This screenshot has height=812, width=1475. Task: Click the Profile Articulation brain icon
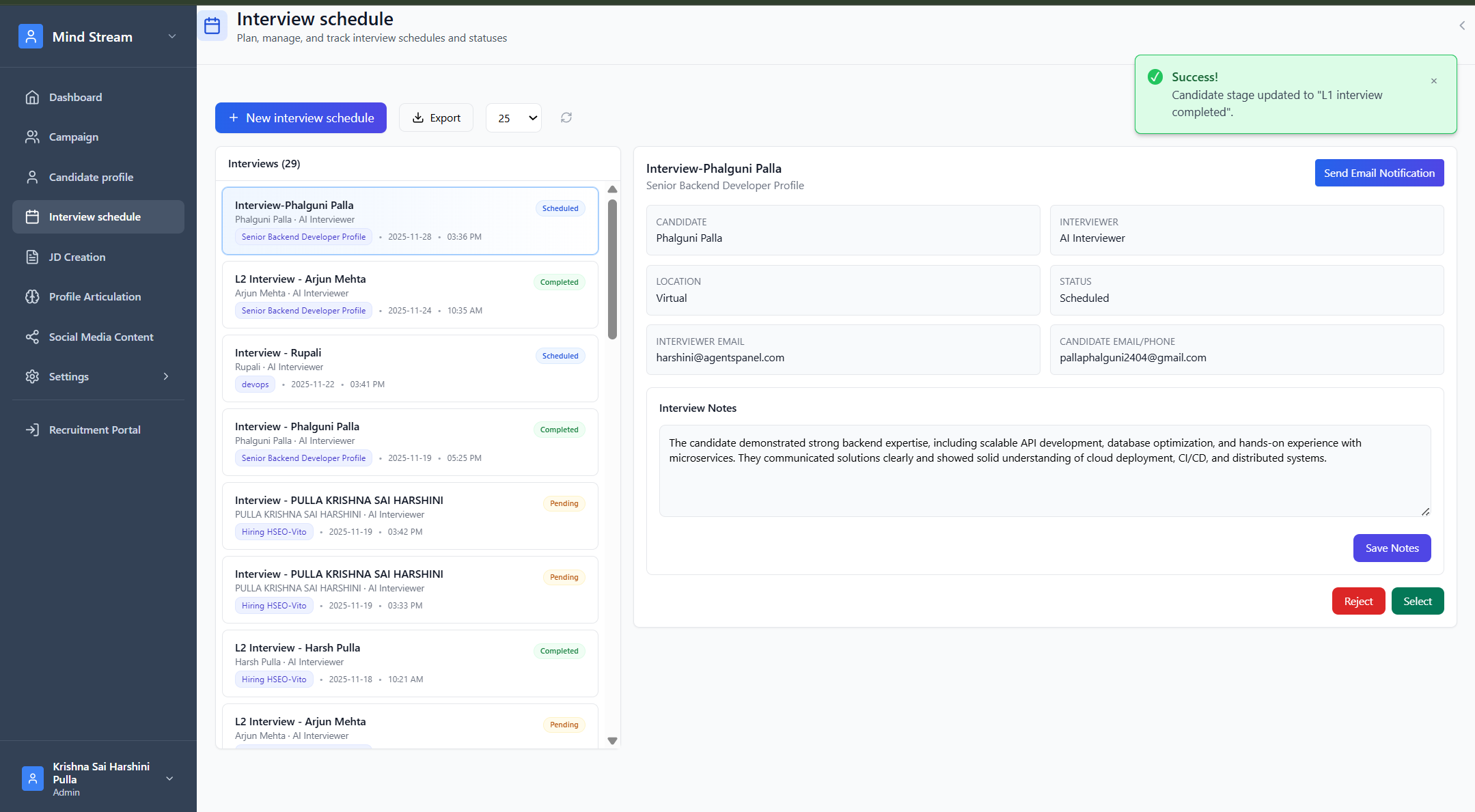[32, 296]
